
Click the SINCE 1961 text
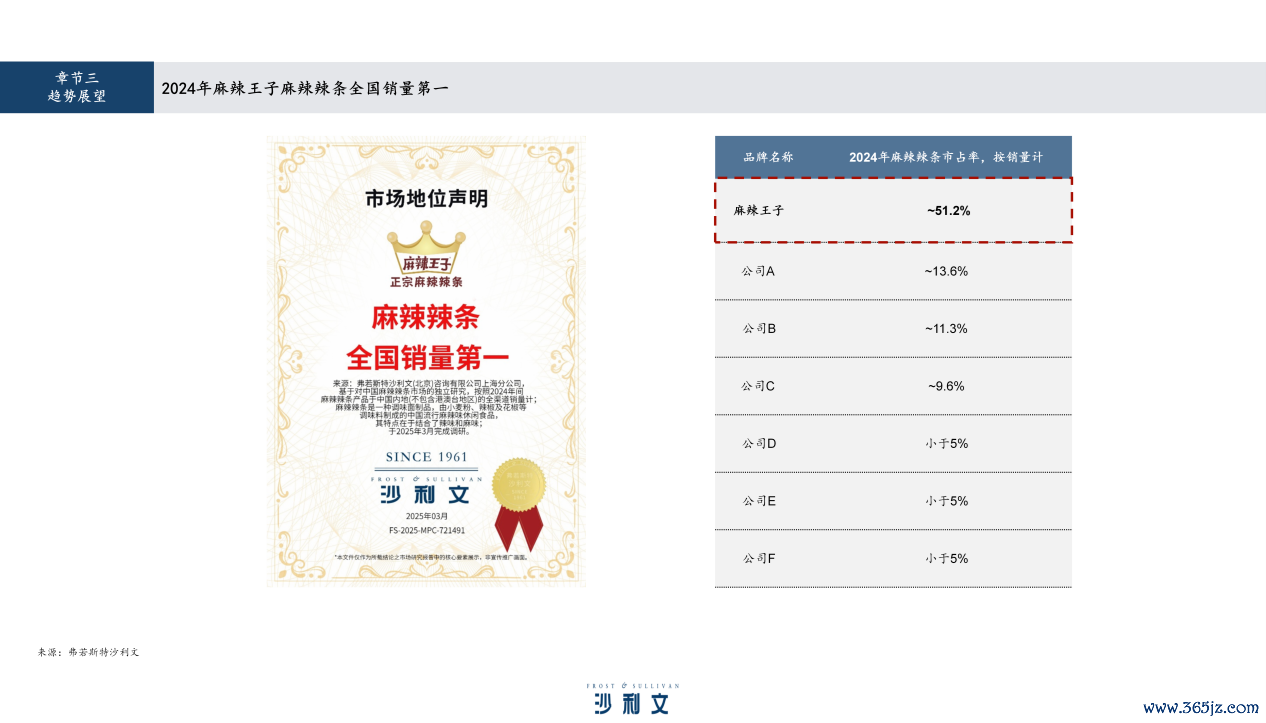[x=427, y=457]
